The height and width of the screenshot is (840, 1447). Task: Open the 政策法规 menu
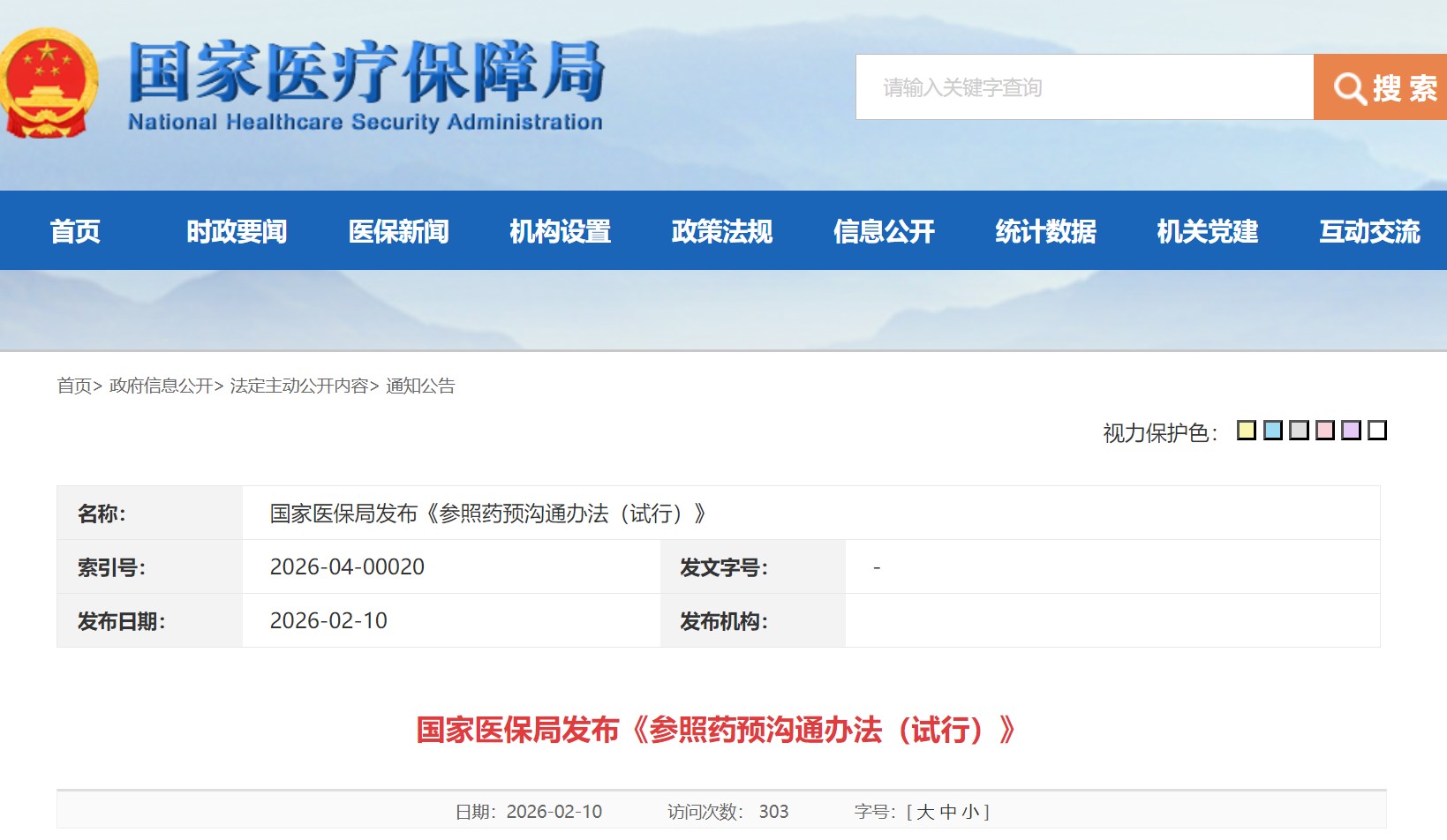[x=721, y=231]
